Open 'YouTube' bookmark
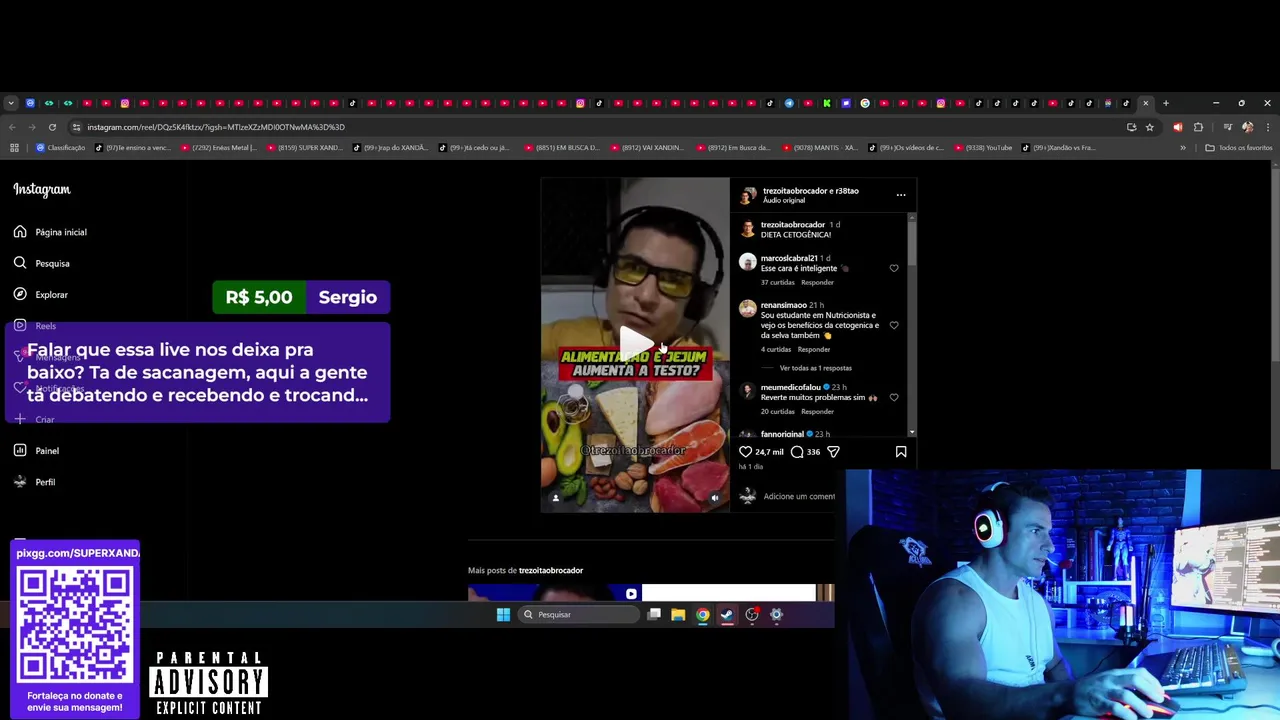This screenshot has width=1280, height=720. click(982, 148)
